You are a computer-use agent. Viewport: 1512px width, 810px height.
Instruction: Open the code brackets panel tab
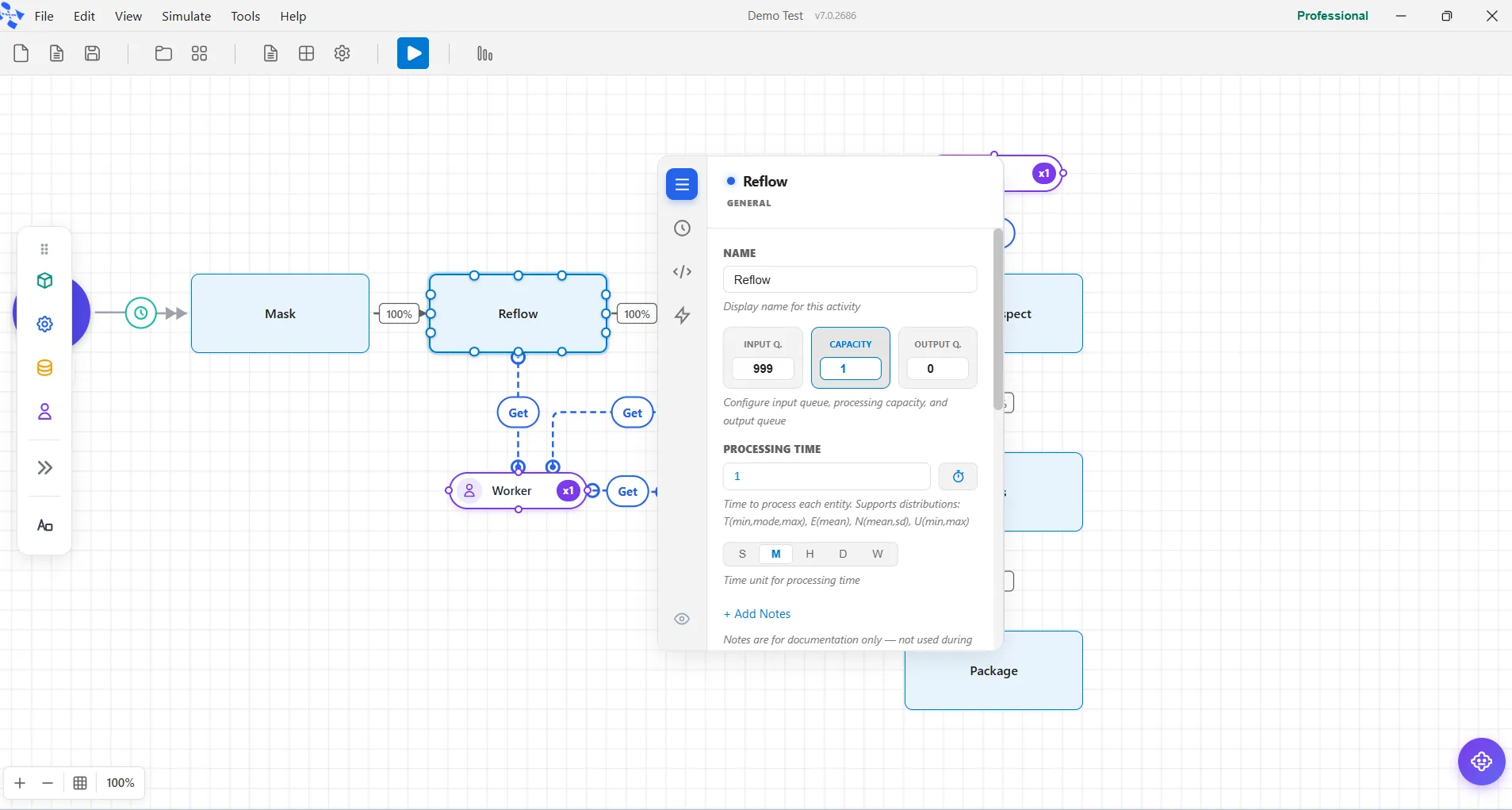point(682,272)
